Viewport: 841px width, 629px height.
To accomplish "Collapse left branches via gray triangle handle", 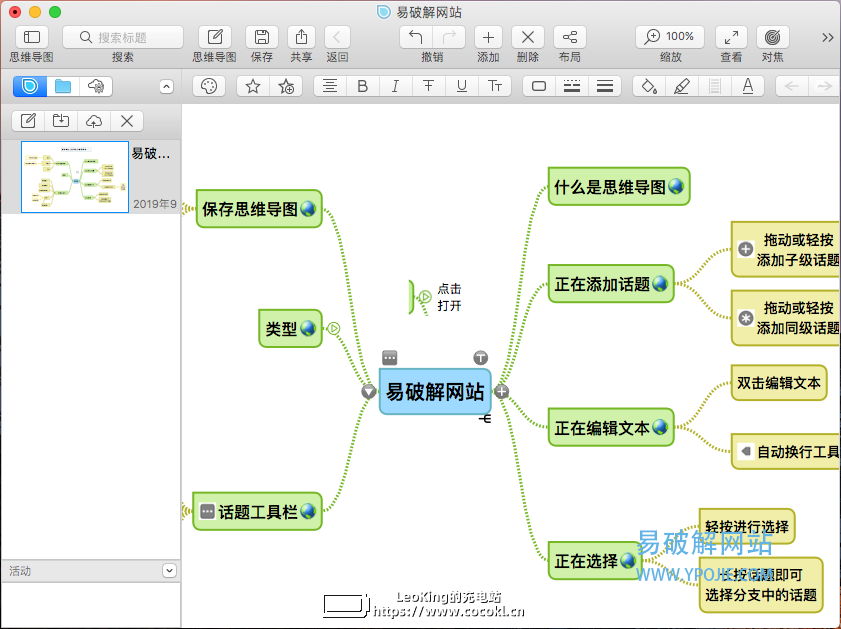I will coord(368,391).
